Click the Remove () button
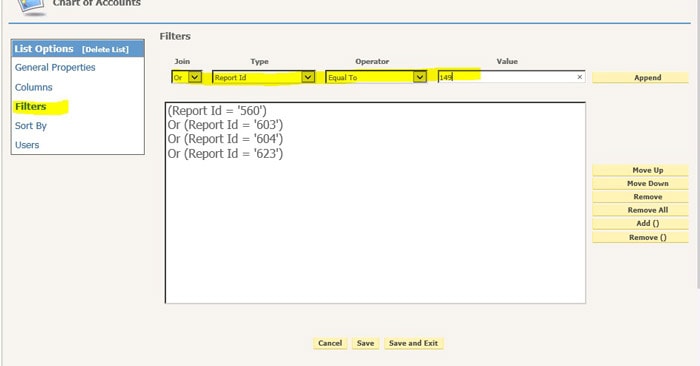The height and width of the screenshot is (366, 700). [640, 237]
